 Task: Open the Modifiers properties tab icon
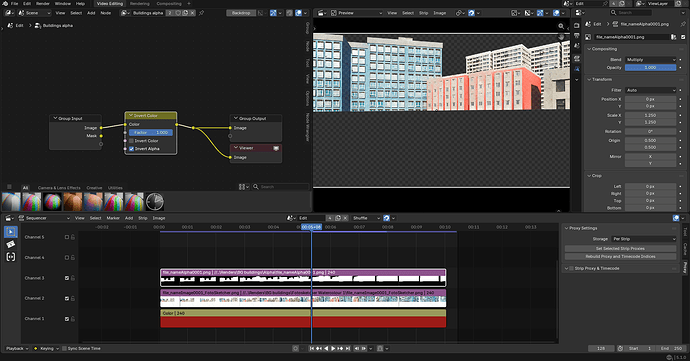click(576, 69)
